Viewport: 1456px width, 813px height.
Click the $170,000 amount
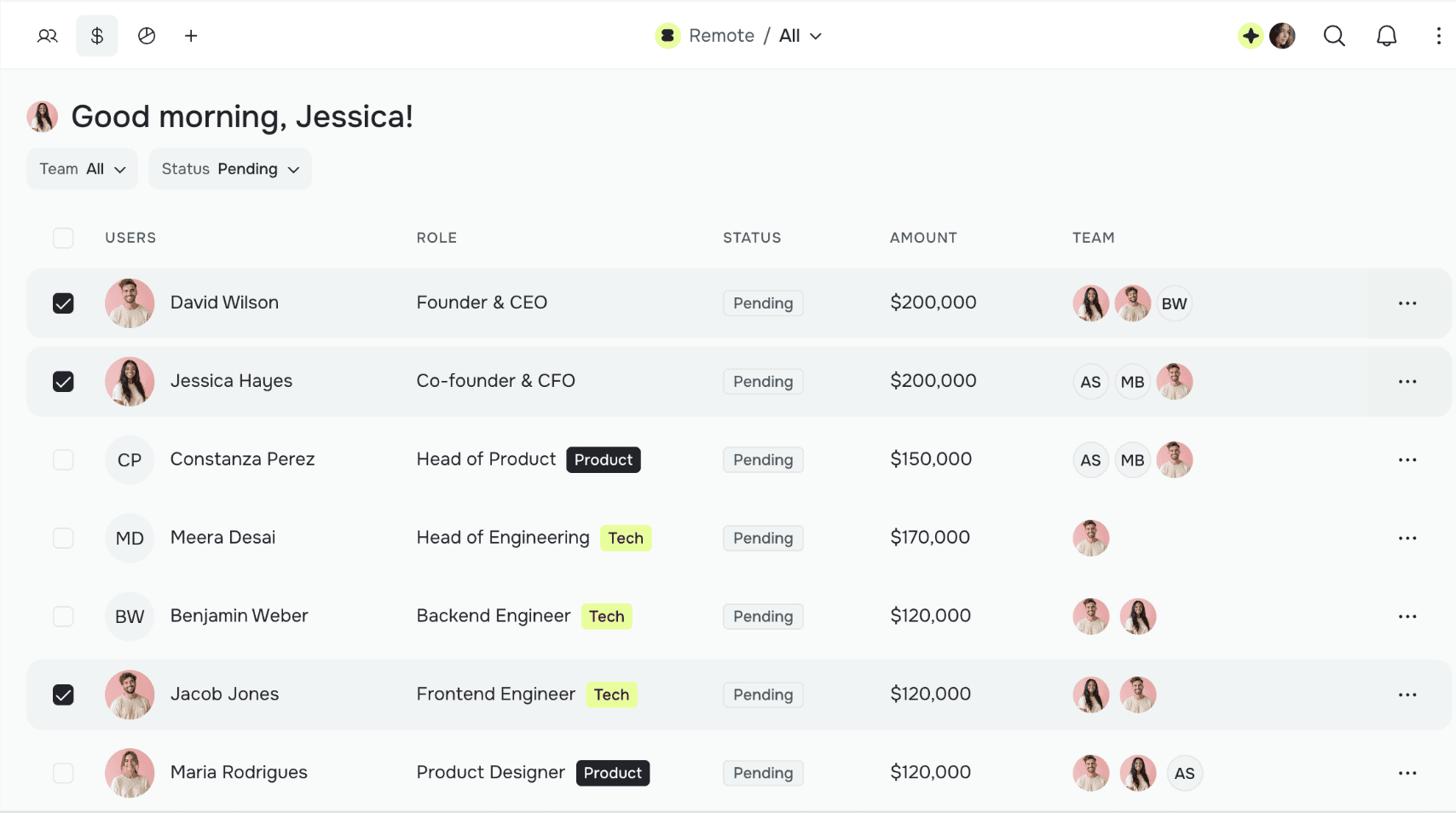(x=930, y=538)
